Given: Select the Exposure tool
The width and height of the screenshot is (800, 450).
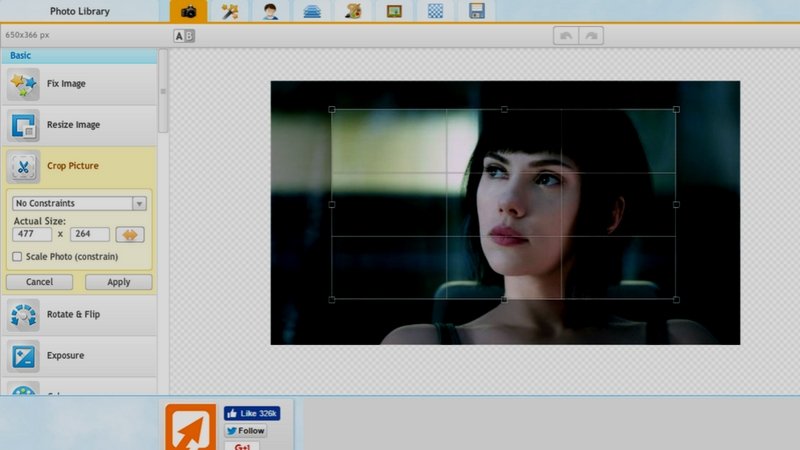Looking at the screenshot, I should click(x=79, y=356).
